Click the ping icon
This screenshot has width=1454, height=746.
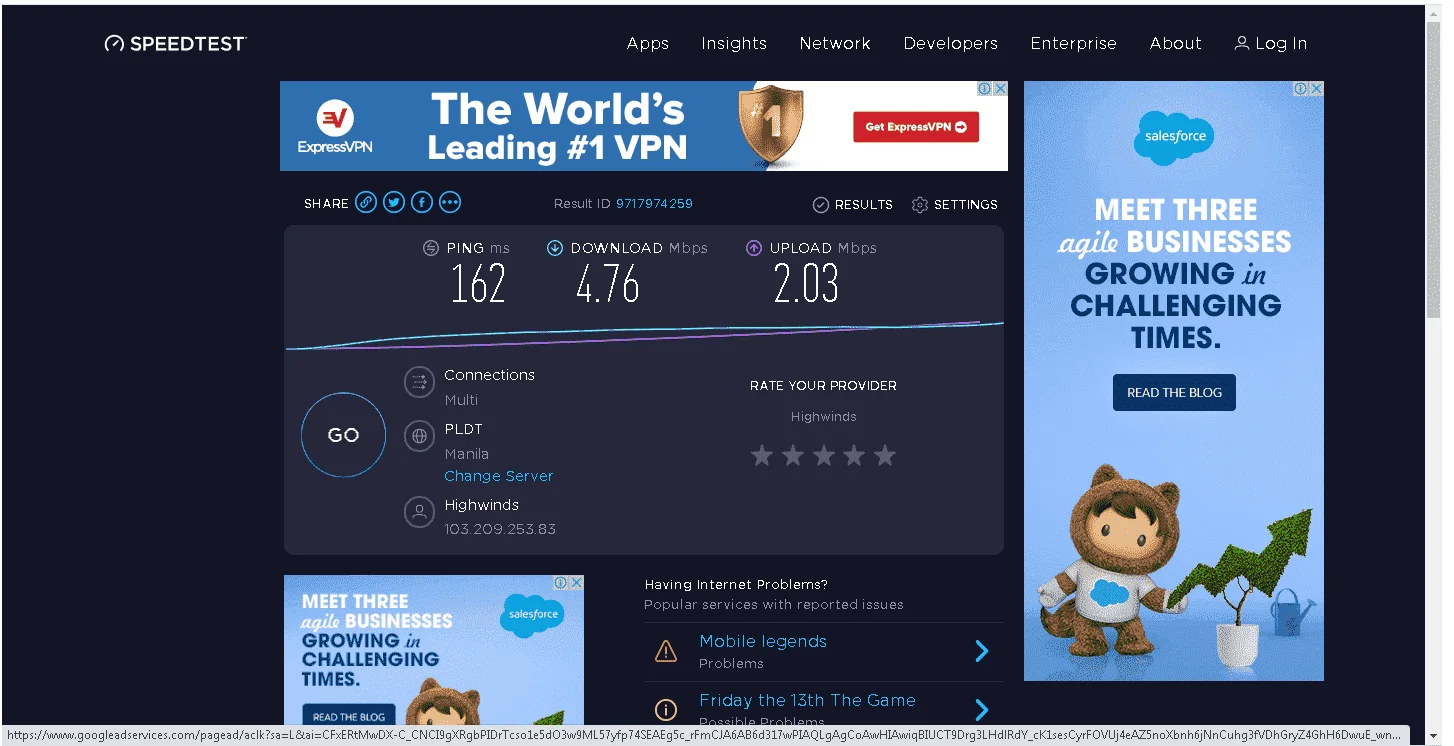[x=431, y=248]
